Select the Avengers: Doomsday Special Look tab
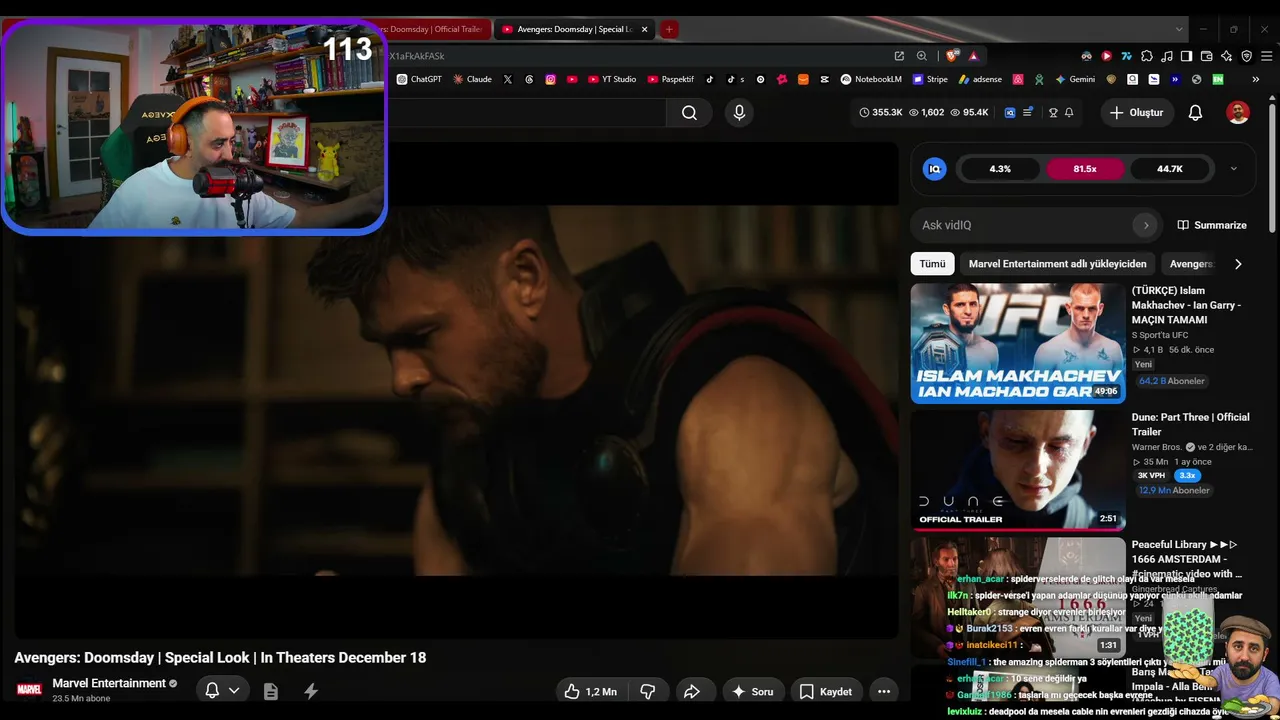 (574, 29)
